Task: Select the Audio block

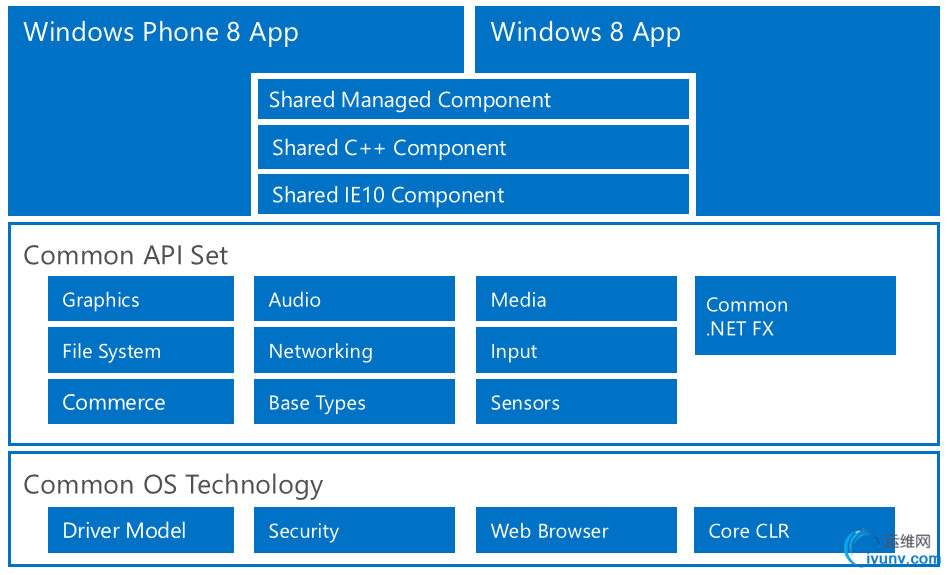Action: click(x=354, y=299)
